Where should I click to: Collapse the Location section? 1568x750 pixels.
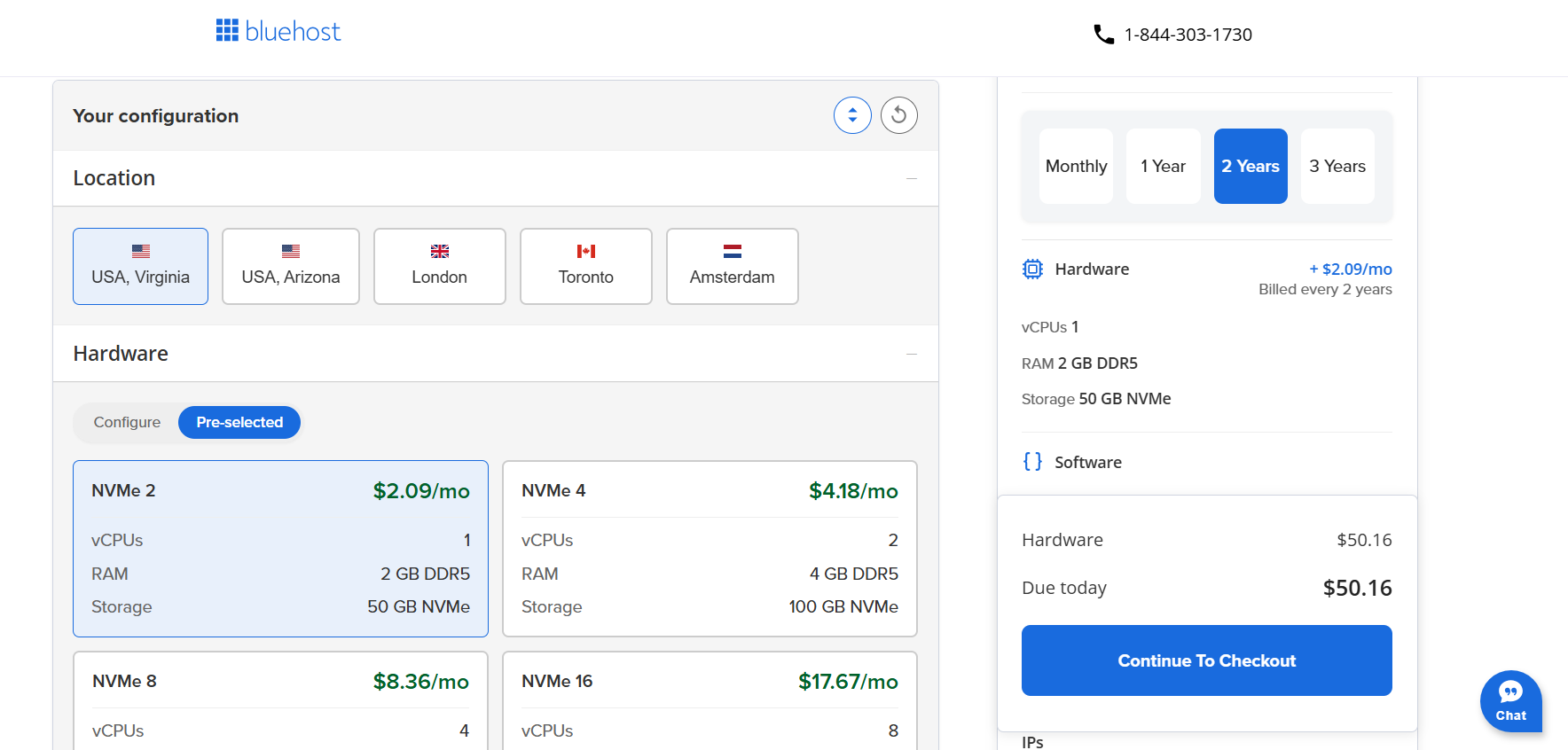pyautogui.click(x=911, y=178)
